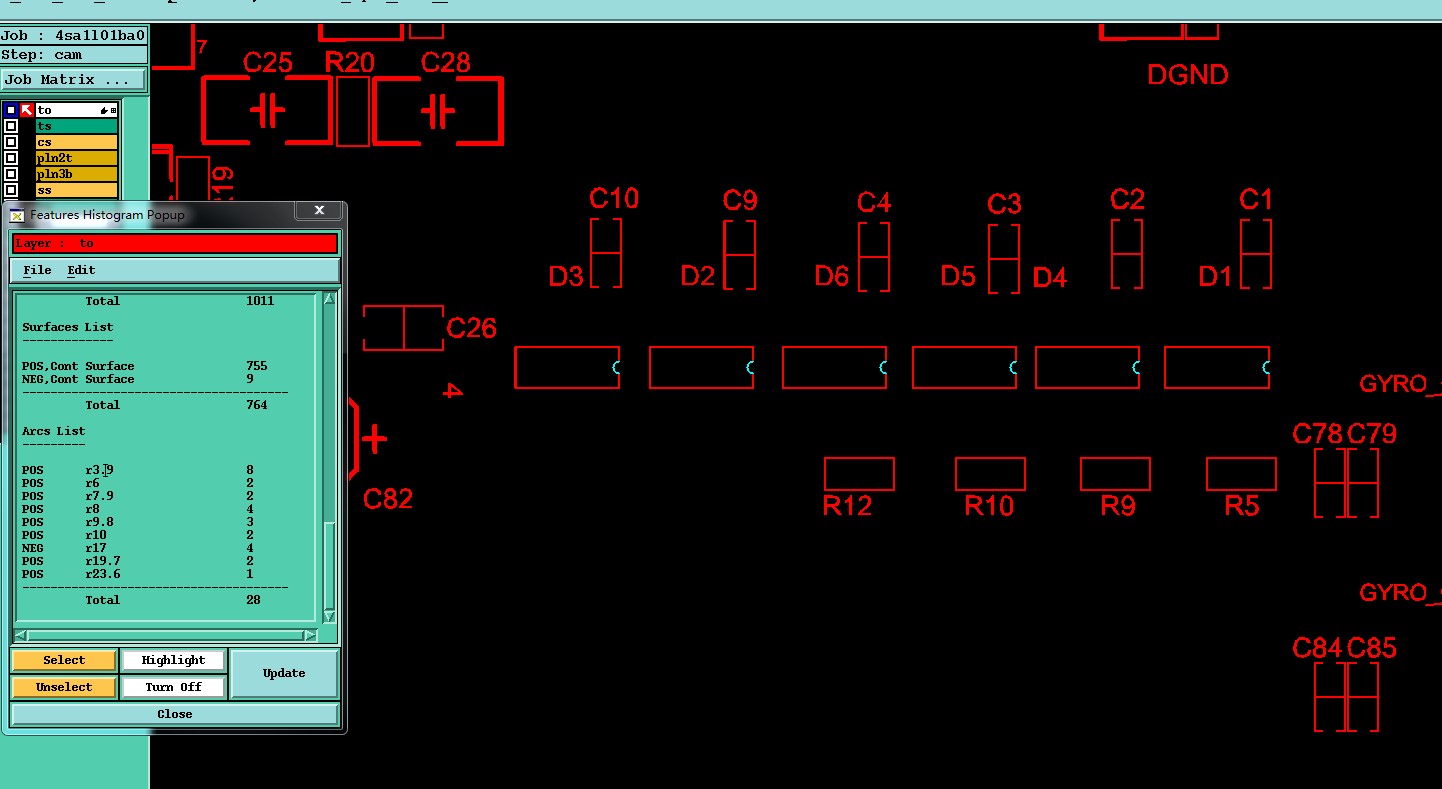Click the orange Select button
The width and height of the screenshot is (1442, 789).
63,660
